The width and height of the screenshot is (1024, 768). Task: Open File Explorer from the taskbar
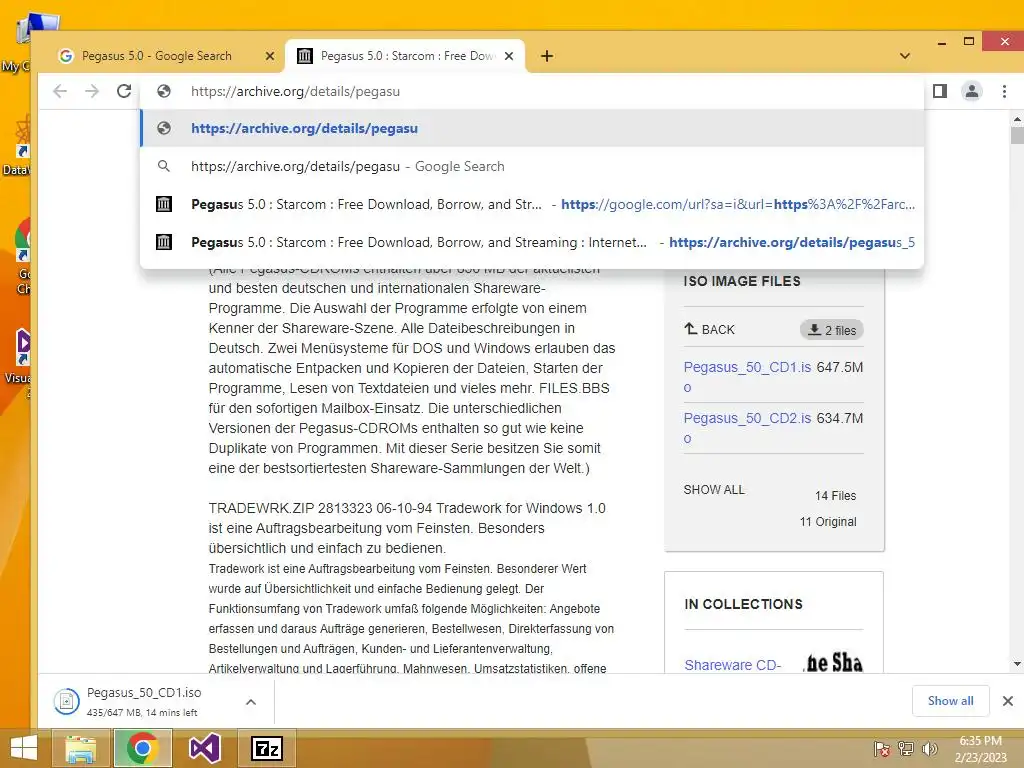click(x=80, y=748)
